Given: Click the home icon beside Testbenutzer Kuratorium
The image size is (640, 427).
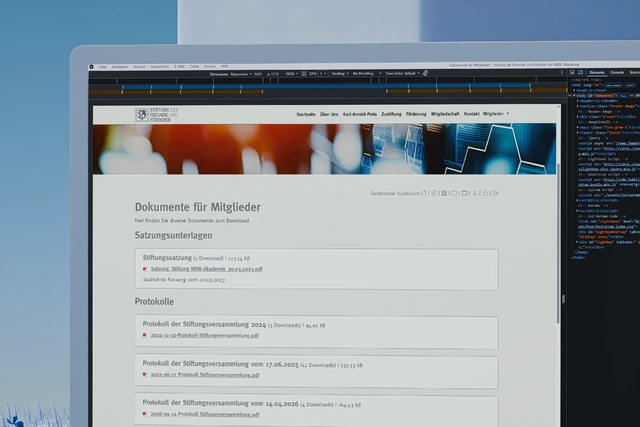Looking at the screenshot, I should [424, 193].
